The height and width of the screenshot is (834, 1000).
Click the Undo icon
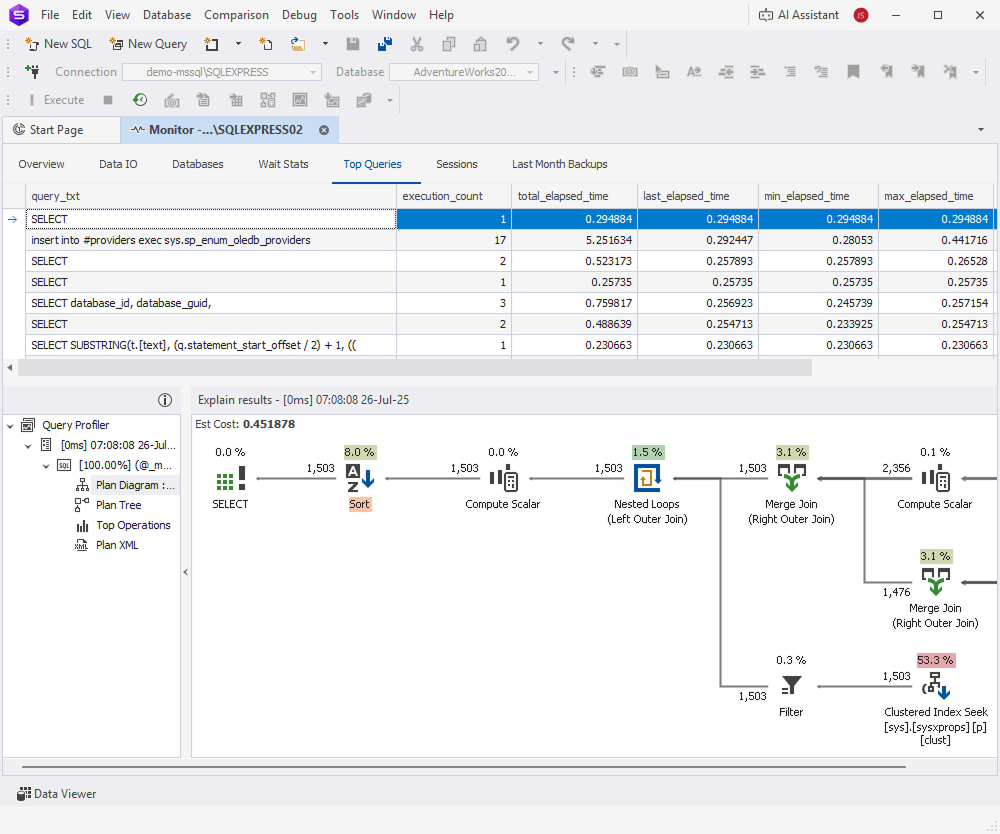[x=512, y=44]
